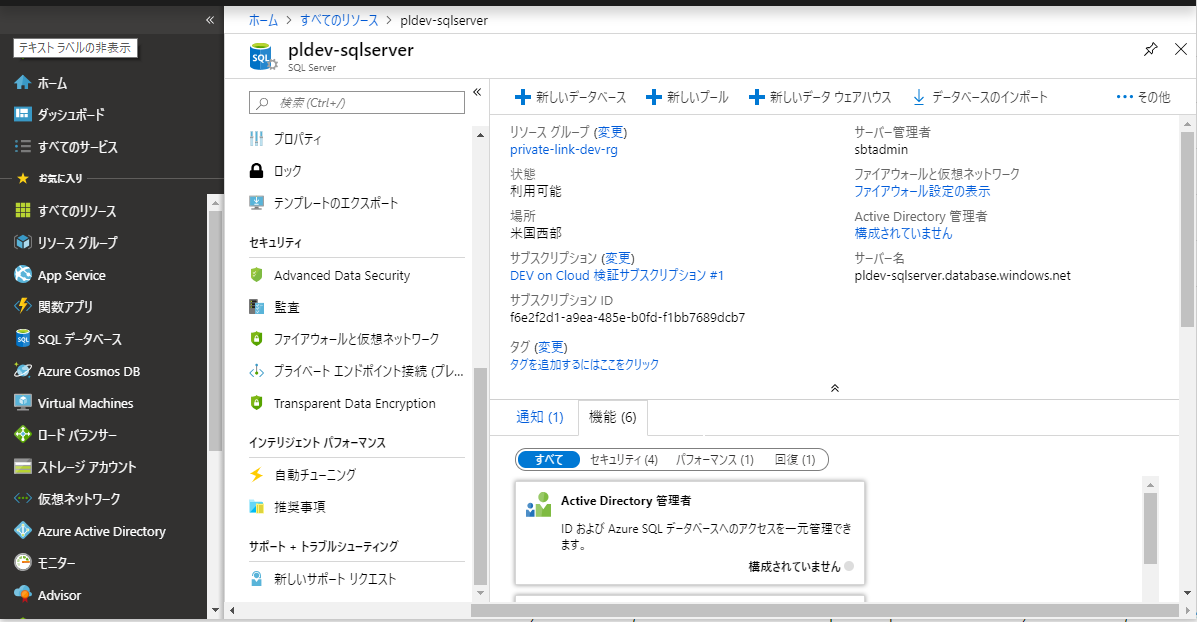The width and height of the screenshot is (1197, 622).
Task: Open Transparent Data Encryption icon
Action: click(256, 403)
